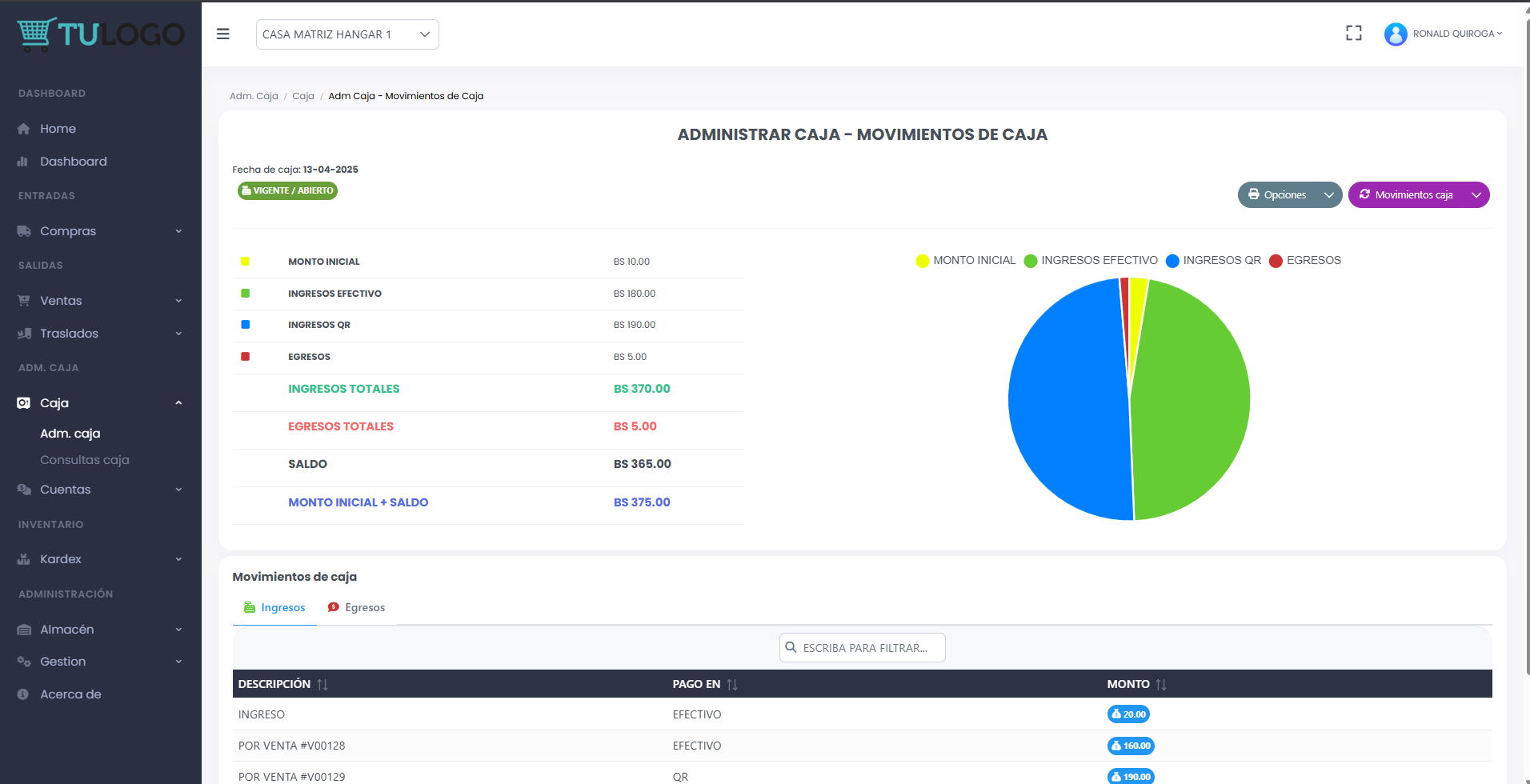The height and width of the screenshot is (784, 1530).
Task: Toggle Egresos legend in chart
Action: (1304, 261)
